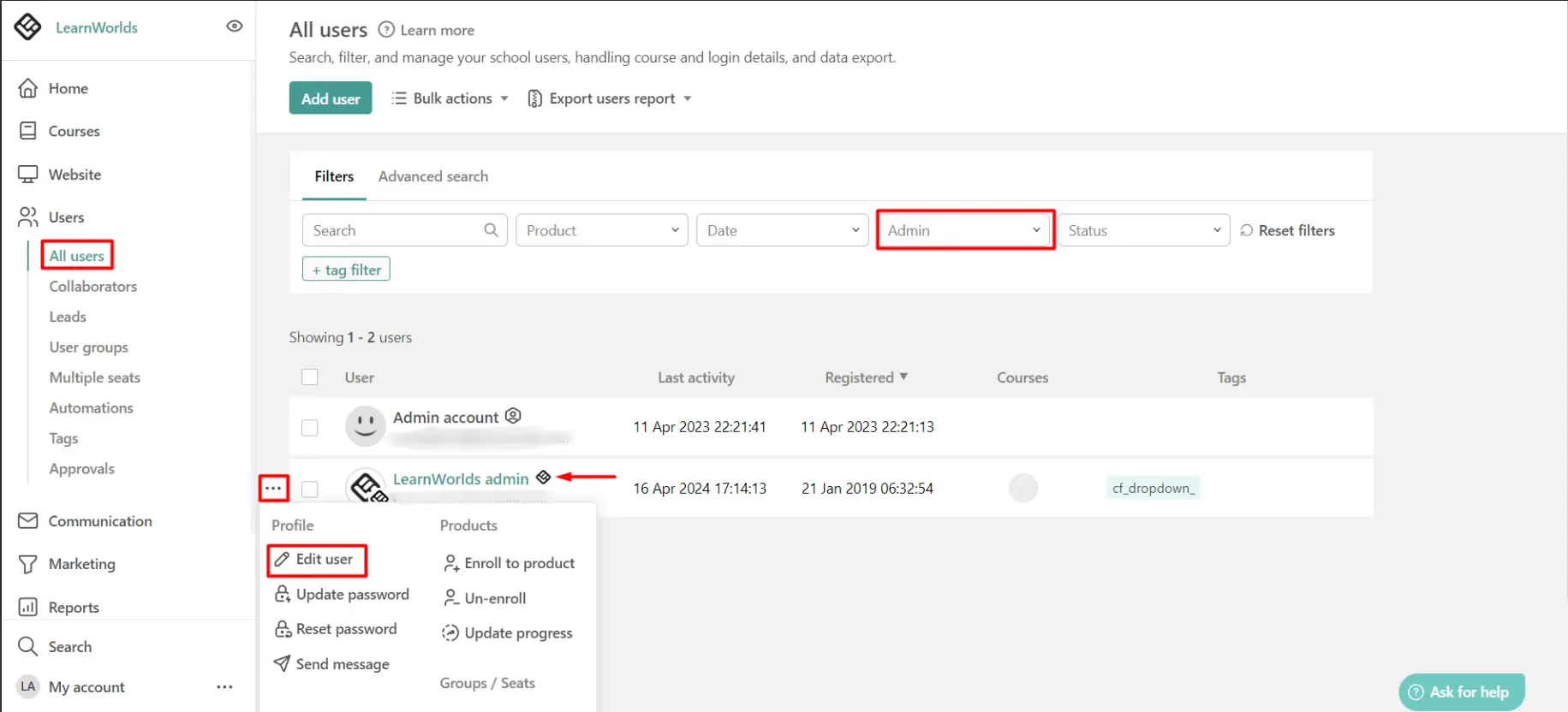Image resolution: width=1568 pixels, height=712 pixels.
Task: Click the three-dot menu beside LearnWorlds admin
Action: [273, 489]
